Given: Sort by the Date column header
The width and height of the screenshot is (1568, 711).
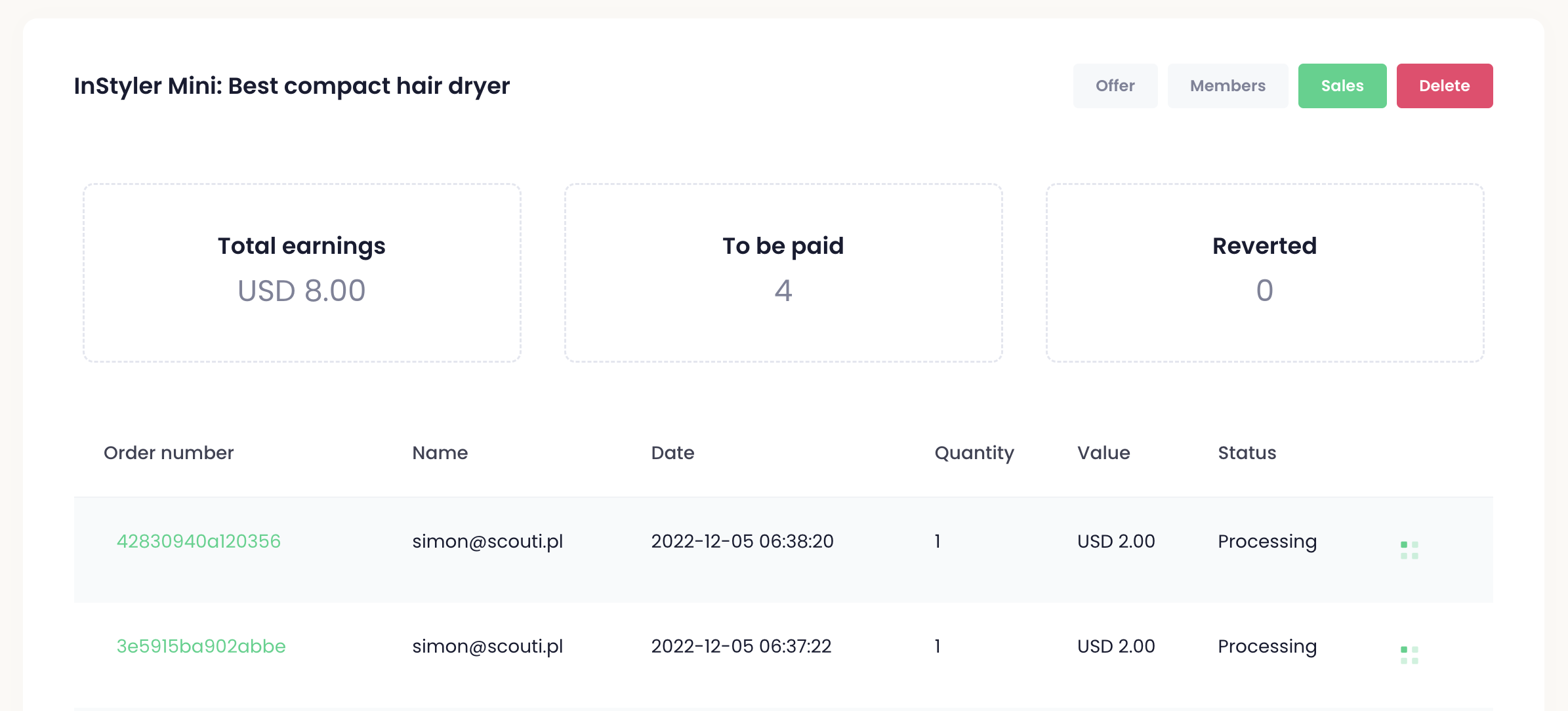Looking at the screenshot, I should [x=672, y=453].
